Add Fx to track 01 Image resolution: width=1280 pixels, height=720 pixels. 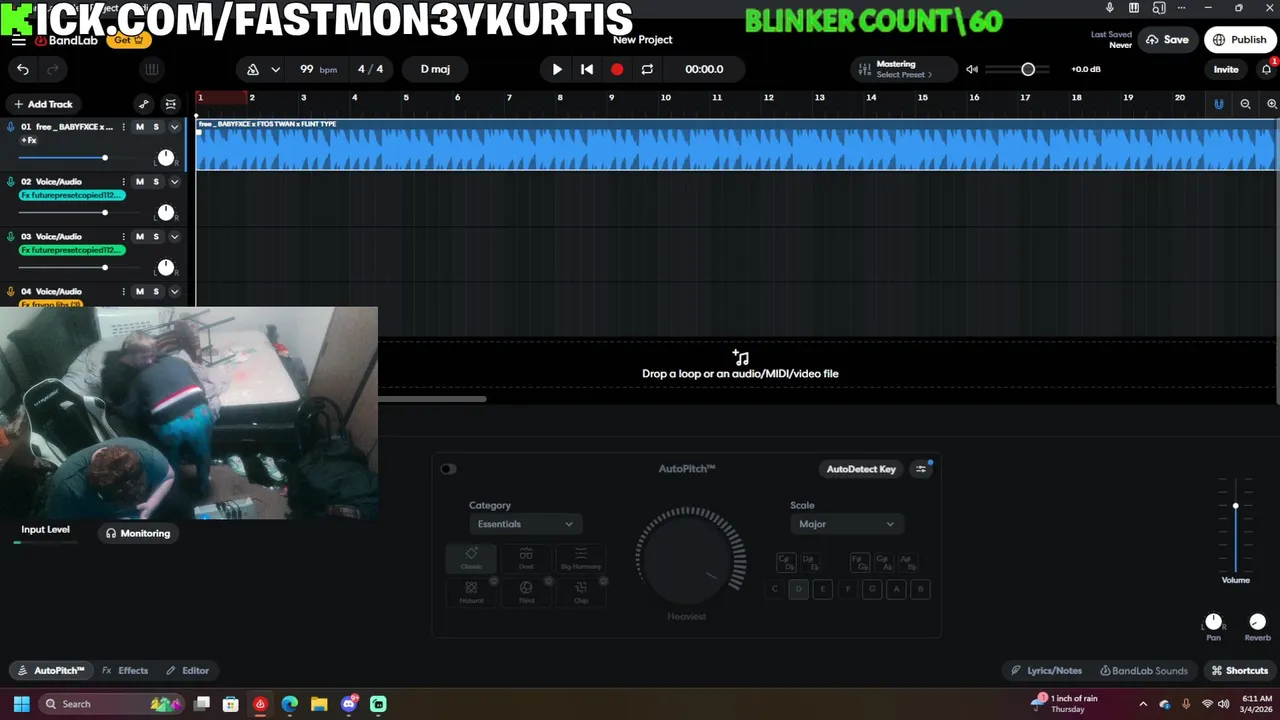click(29, 141)
